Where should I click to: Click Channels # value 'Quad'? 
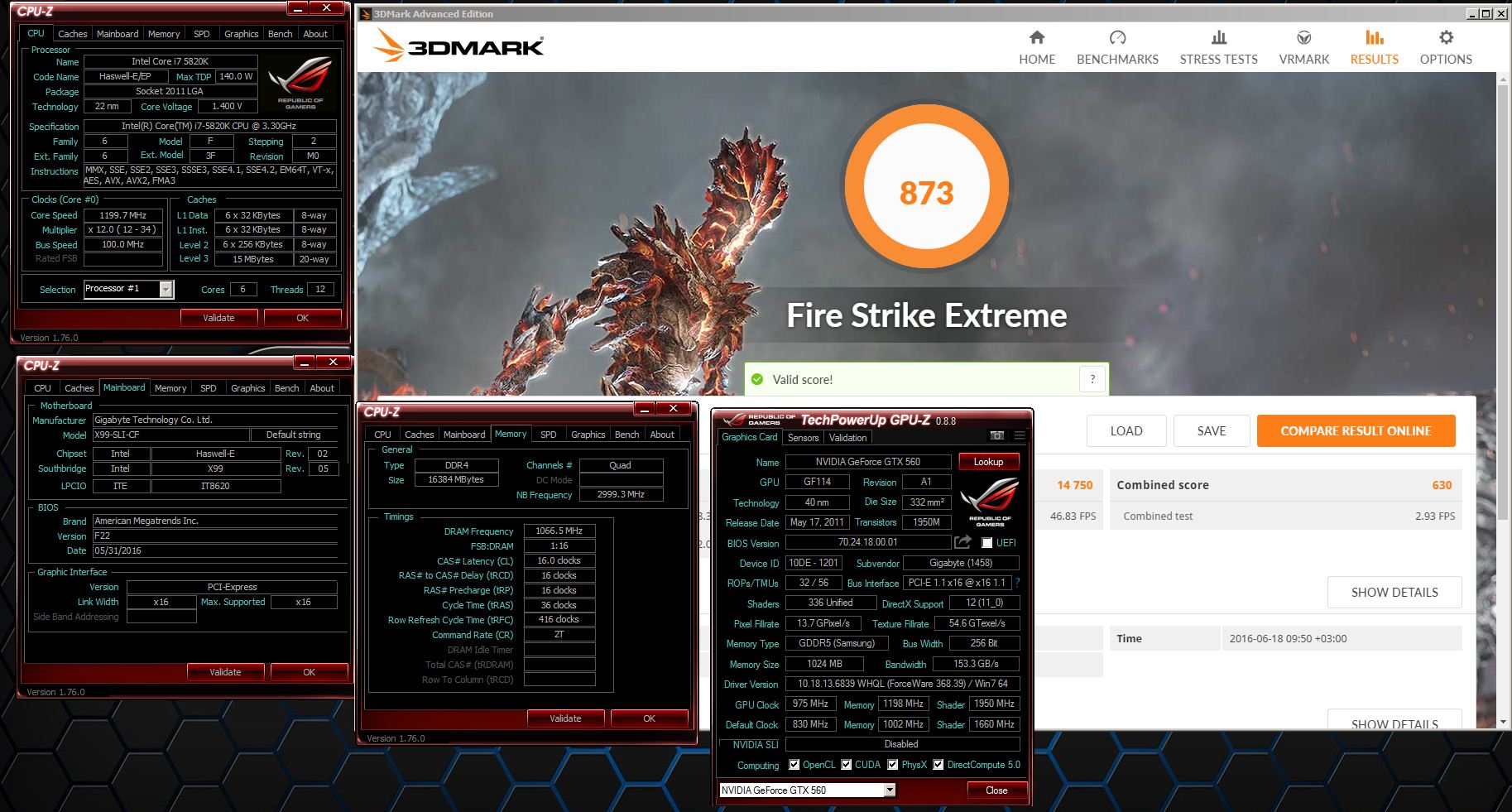pyautogui.click(x=621, y=465)
